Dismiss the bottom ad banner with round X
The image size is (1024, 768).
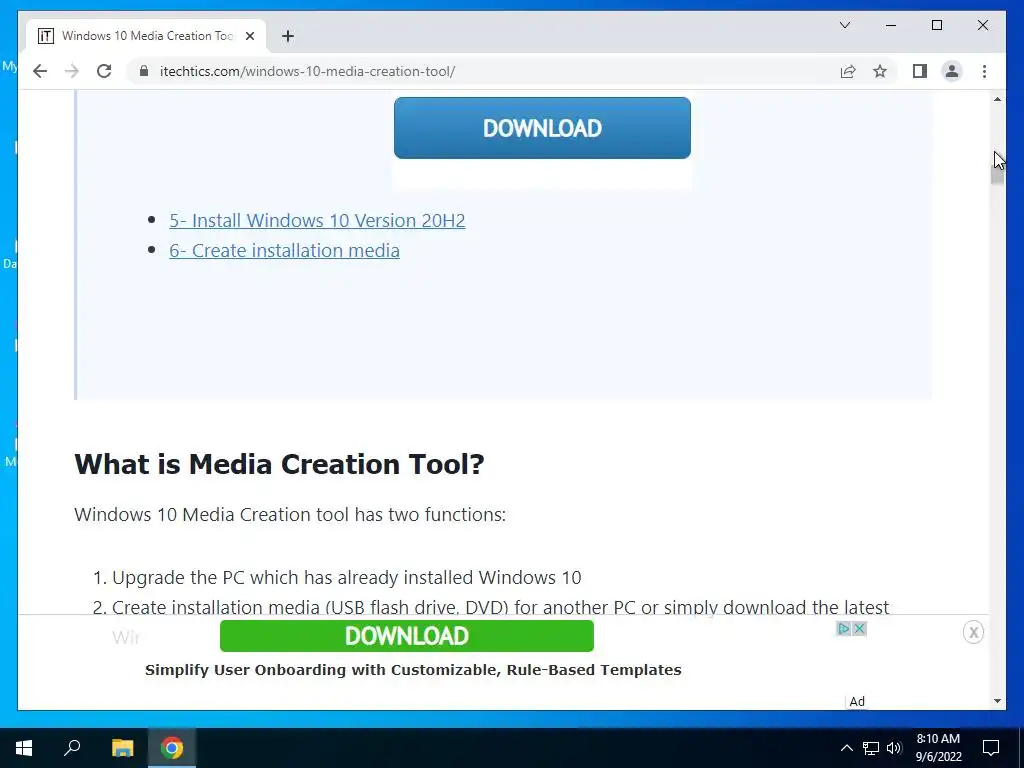tap(973, 632)
